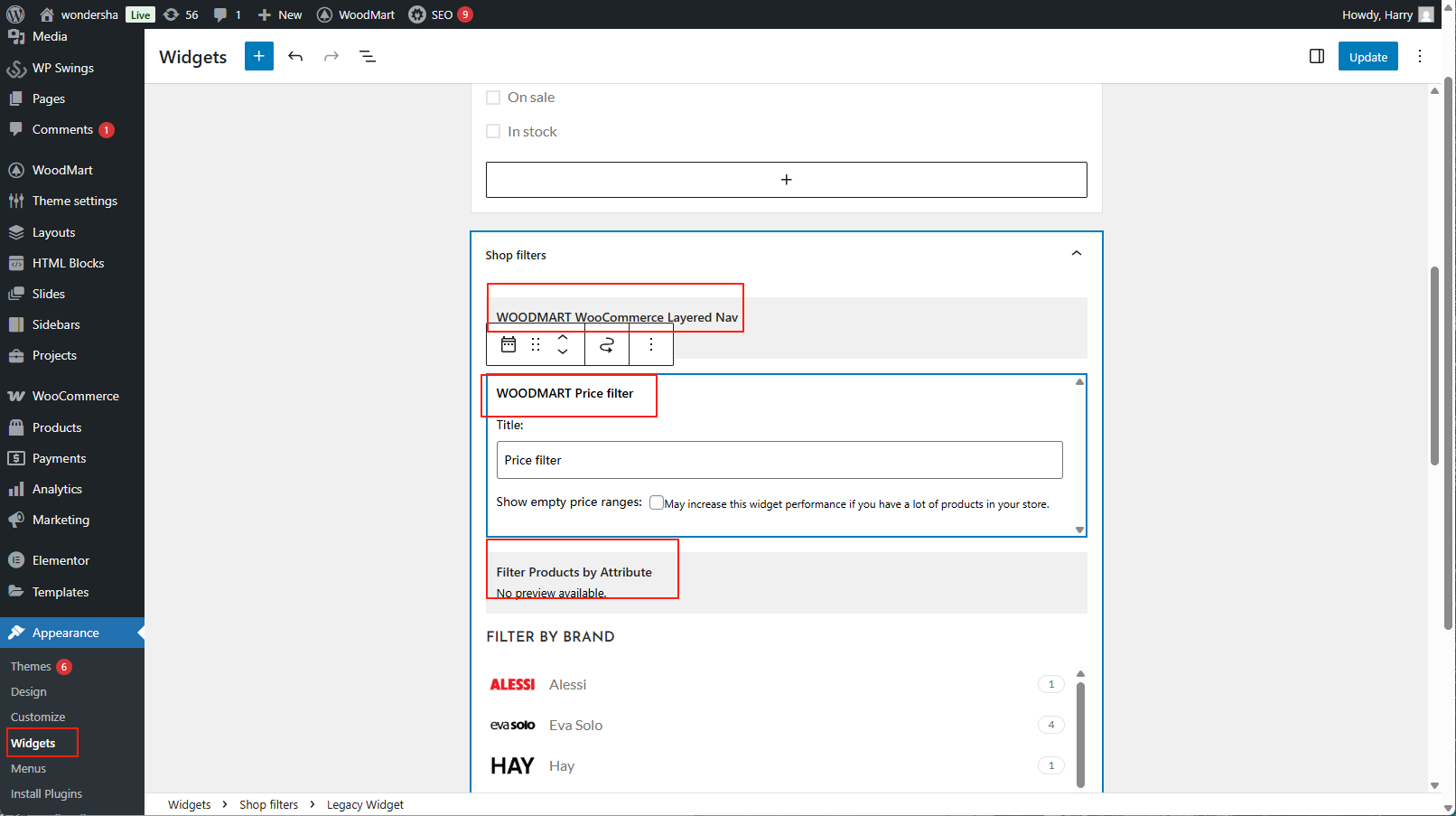Check the In stock checkbox
1456x816 pixels.
(x=493, y=132)
